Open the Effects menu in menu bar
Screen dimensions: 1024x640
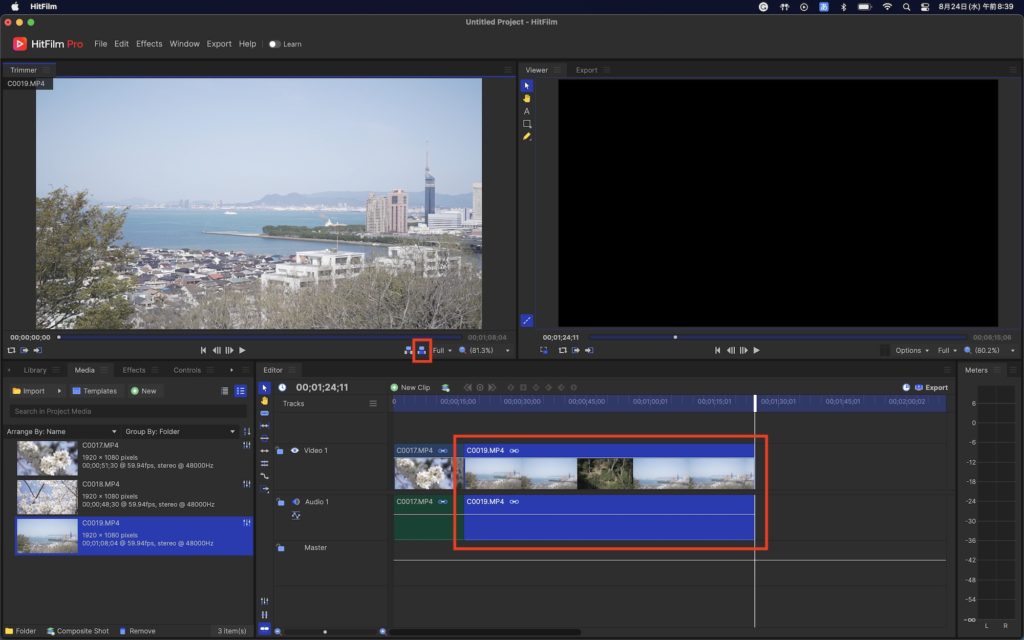click(x=149, y=44)
